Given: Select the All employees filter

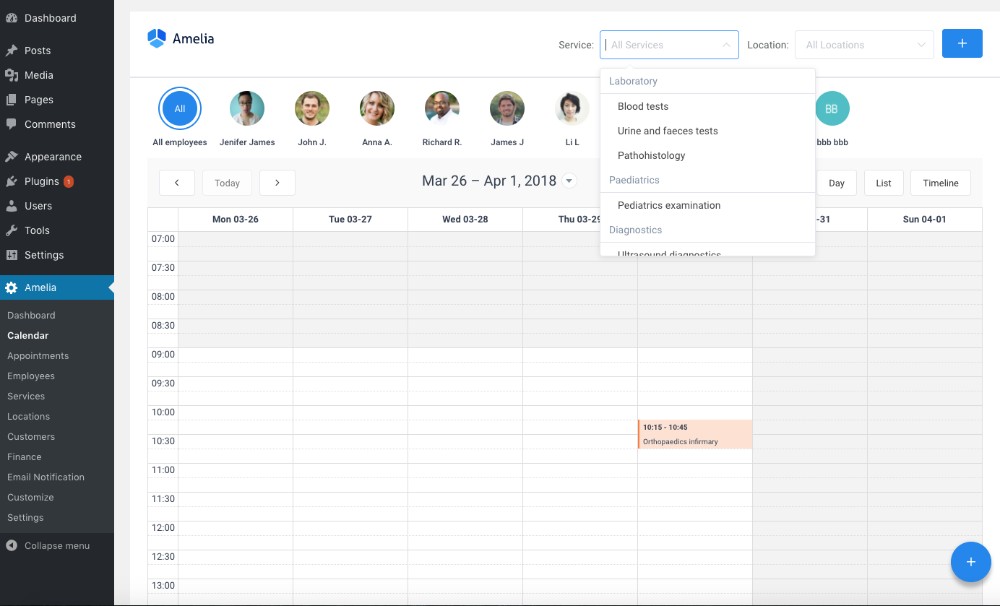Looking at the screenshot, I should (180, 109).
